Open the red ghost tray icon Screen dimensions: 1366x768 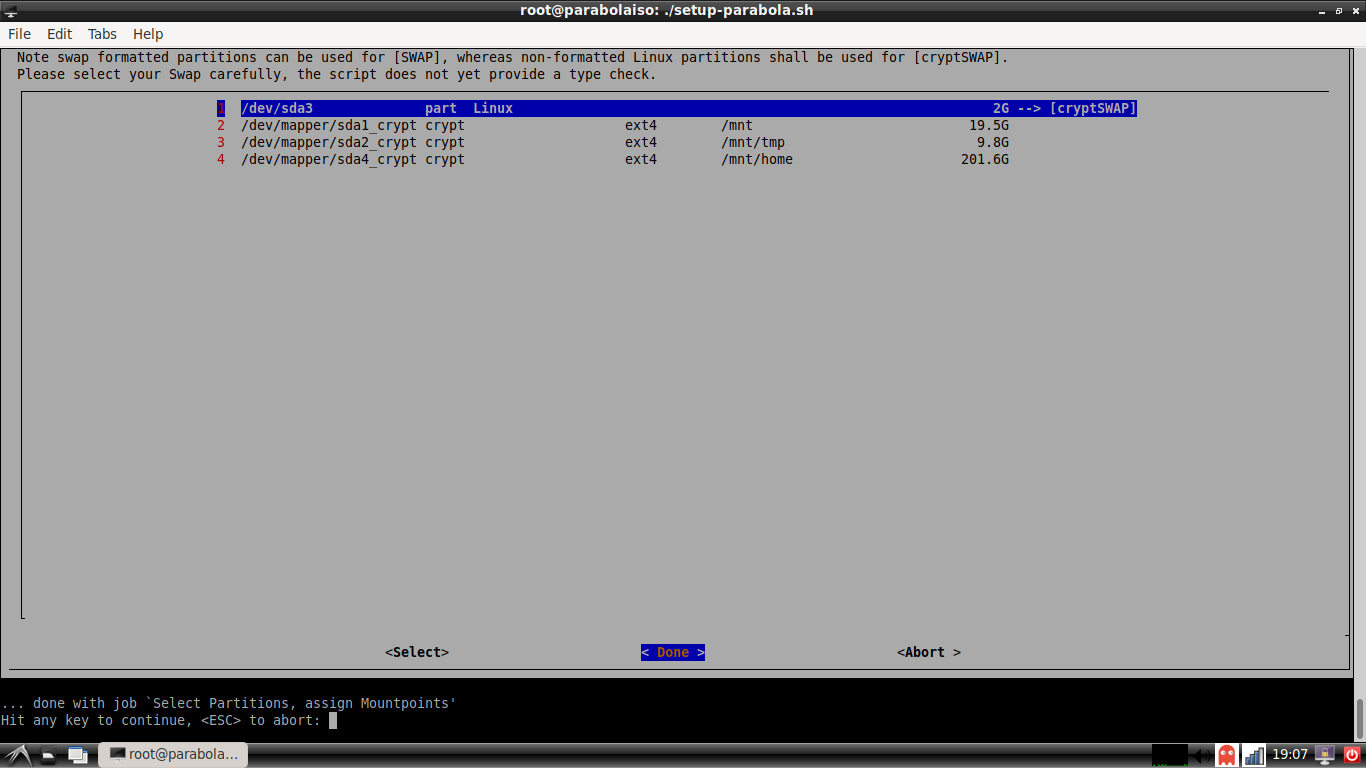[1226, 755]
